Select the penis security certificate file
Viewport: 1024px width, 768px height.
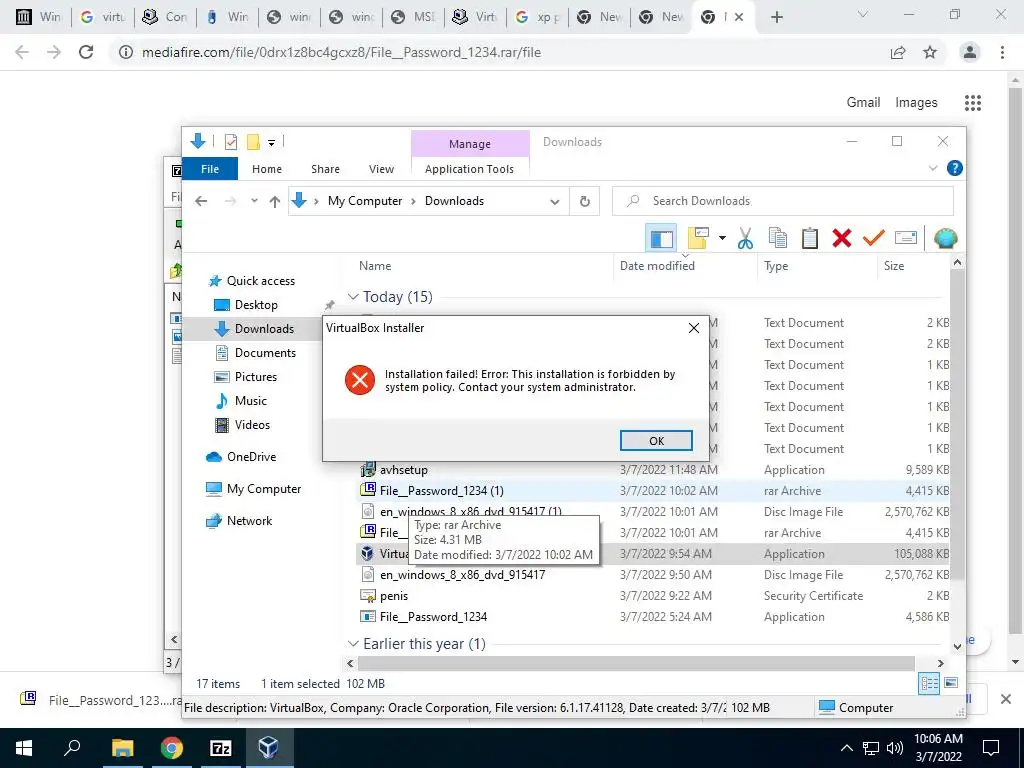coord(394,596)
